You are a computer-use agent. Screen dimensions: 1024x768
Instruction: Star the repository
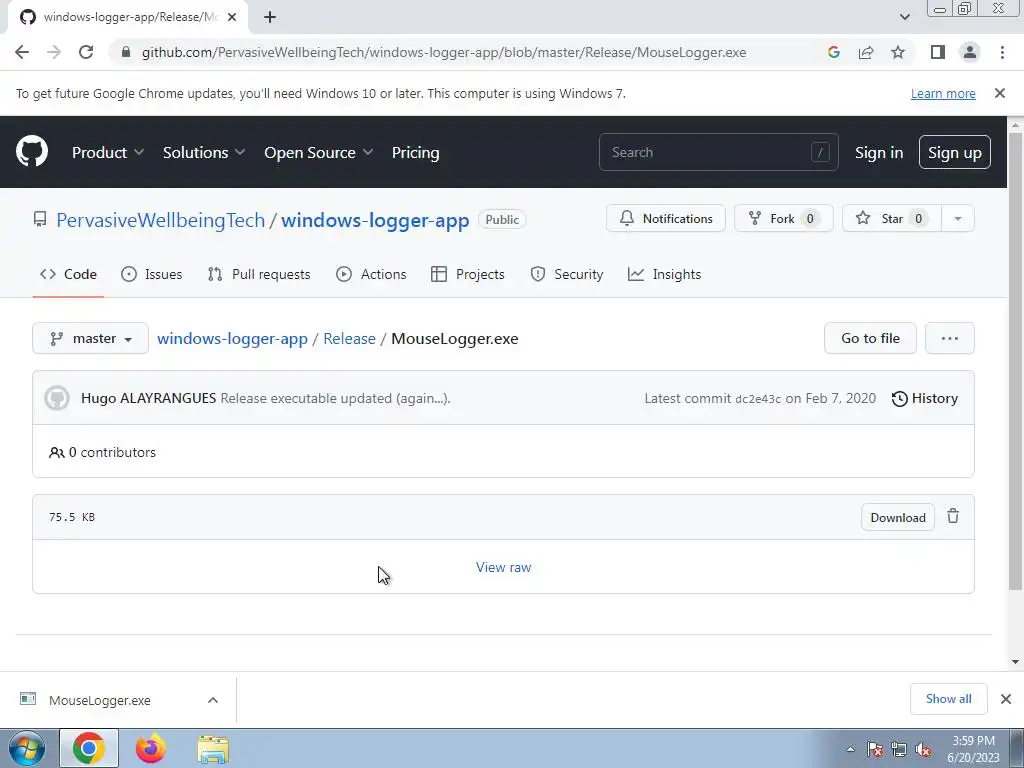coord(892,219)
